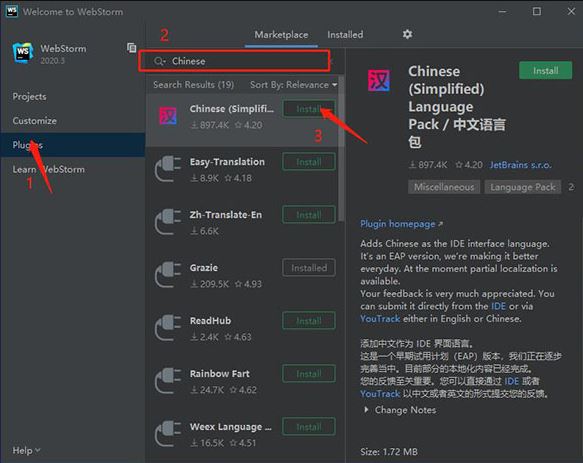The width and height of the screenshot is (583, 463).
Task: Click the YouTrack link in the English description
Action: (x=380, y=319)
